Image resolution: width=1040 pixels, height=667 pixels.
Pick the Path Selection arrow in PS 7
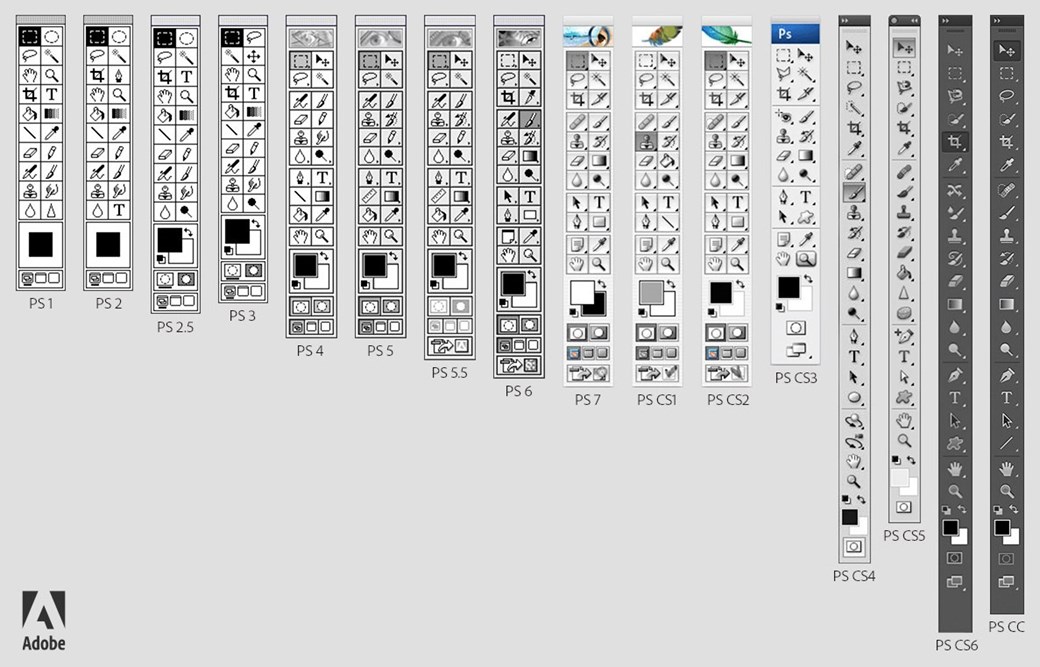pos(577,202)
